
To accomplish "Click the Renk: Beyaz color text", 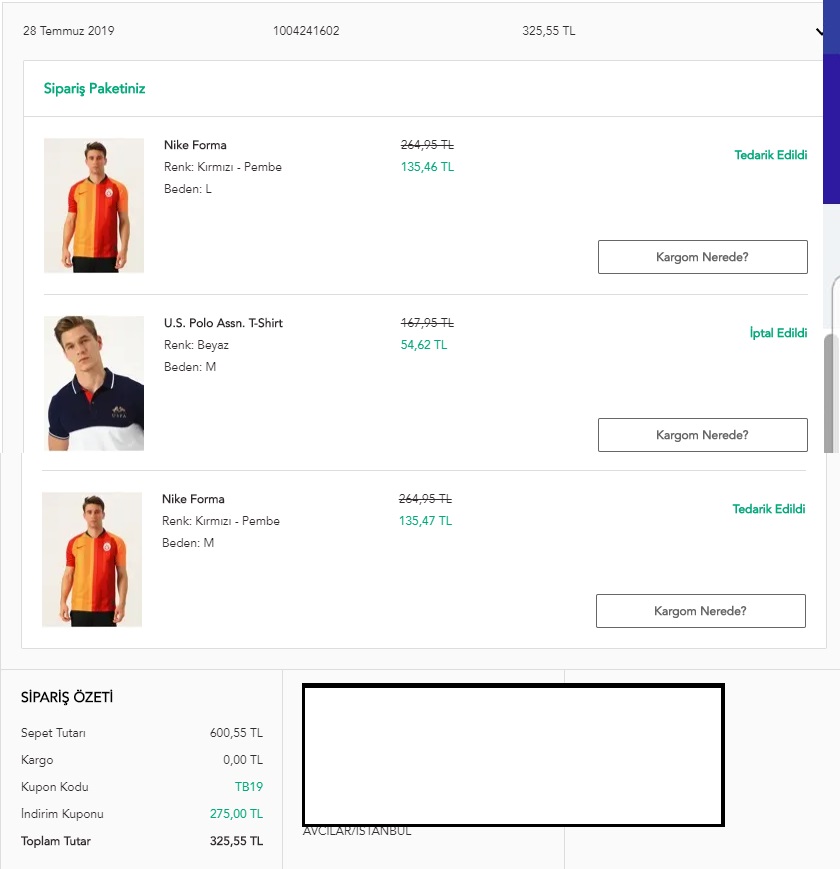I will pos(196,345).
